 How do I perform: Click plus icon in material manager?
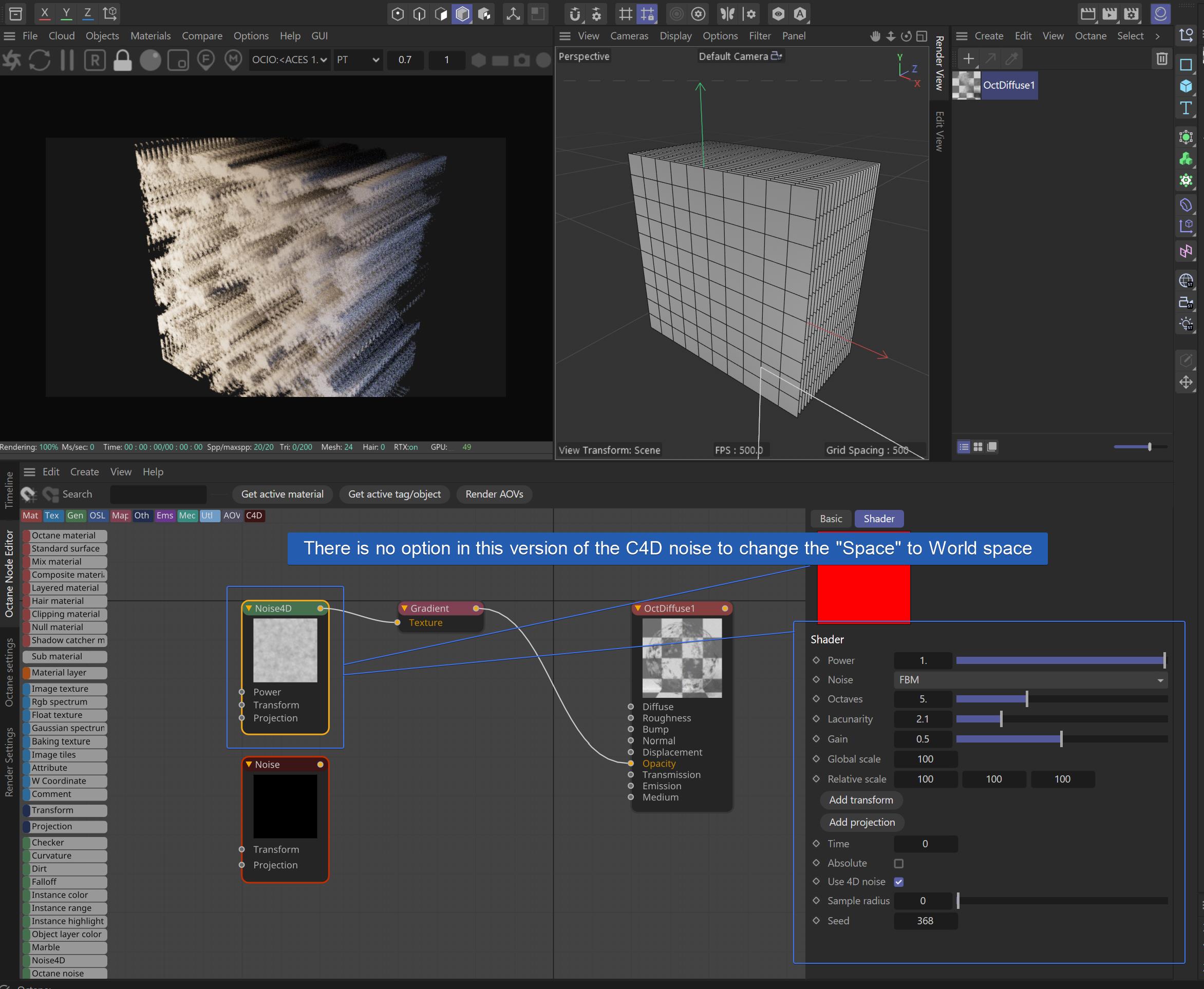pos(968,59)
